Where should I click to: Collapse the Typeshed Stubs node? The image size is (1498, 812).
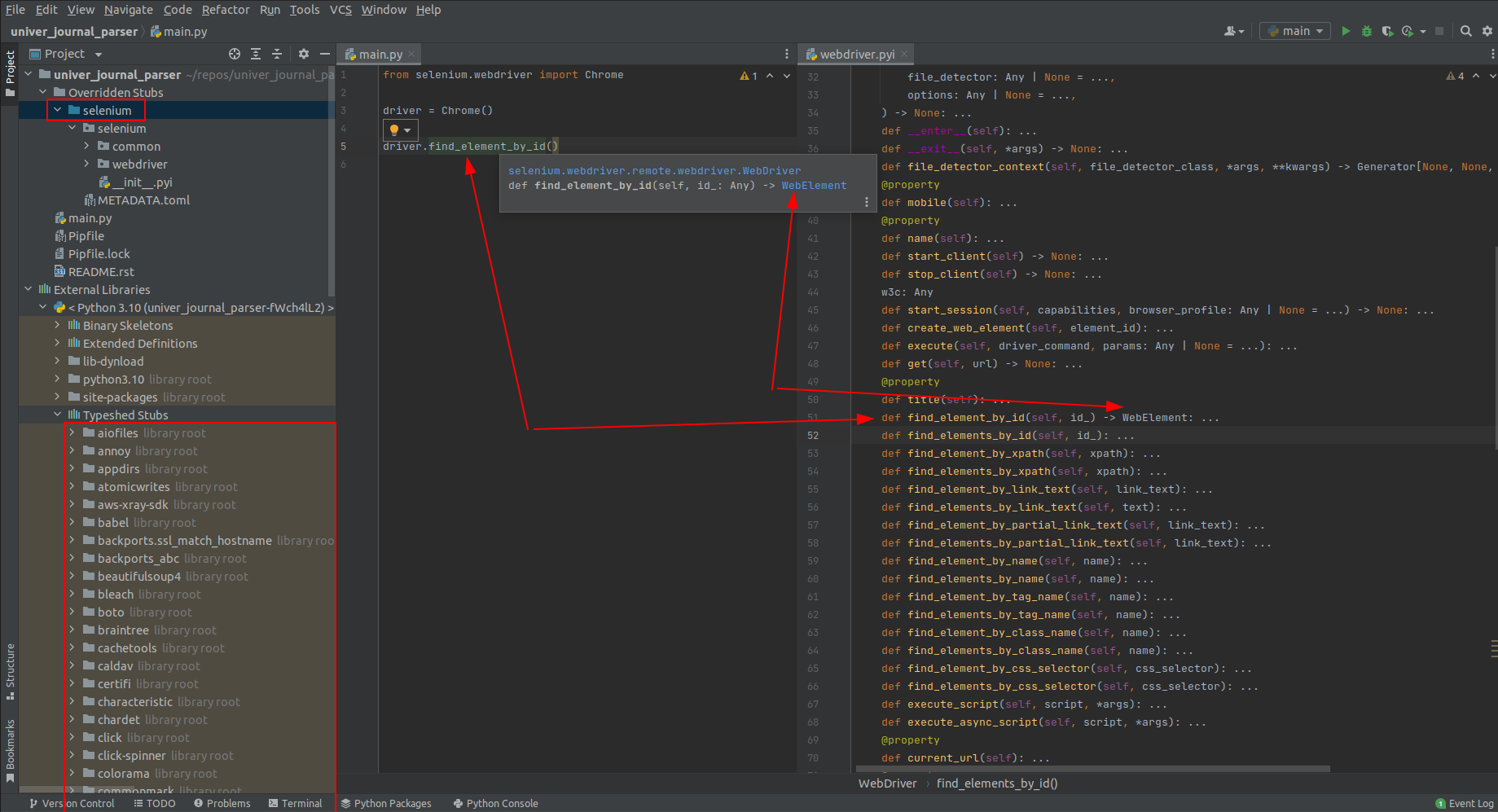pos(58,415)
